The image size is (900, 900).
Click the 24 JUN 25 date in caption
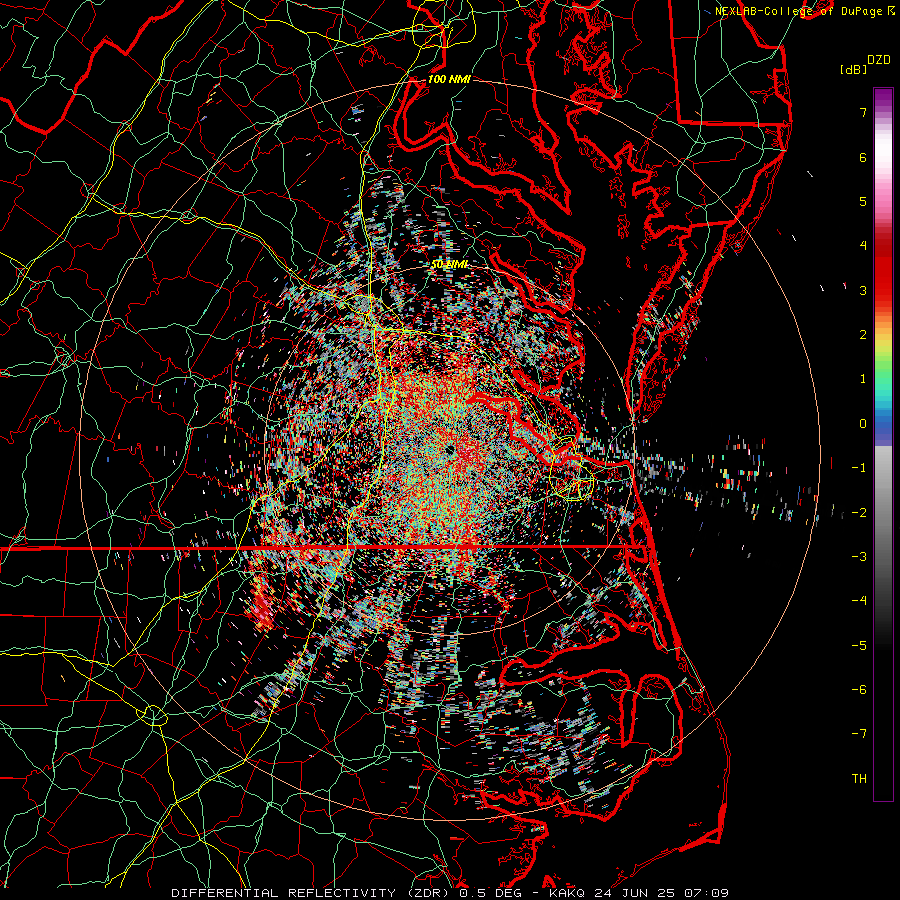(637, 893)
